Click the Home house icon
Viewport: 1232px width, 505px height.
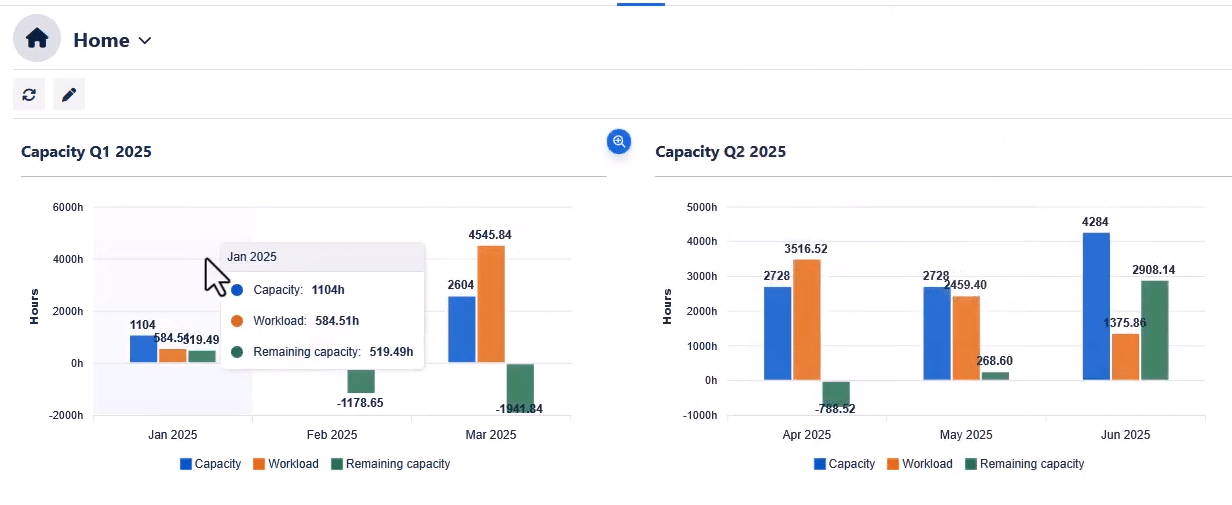click(37, 40)
